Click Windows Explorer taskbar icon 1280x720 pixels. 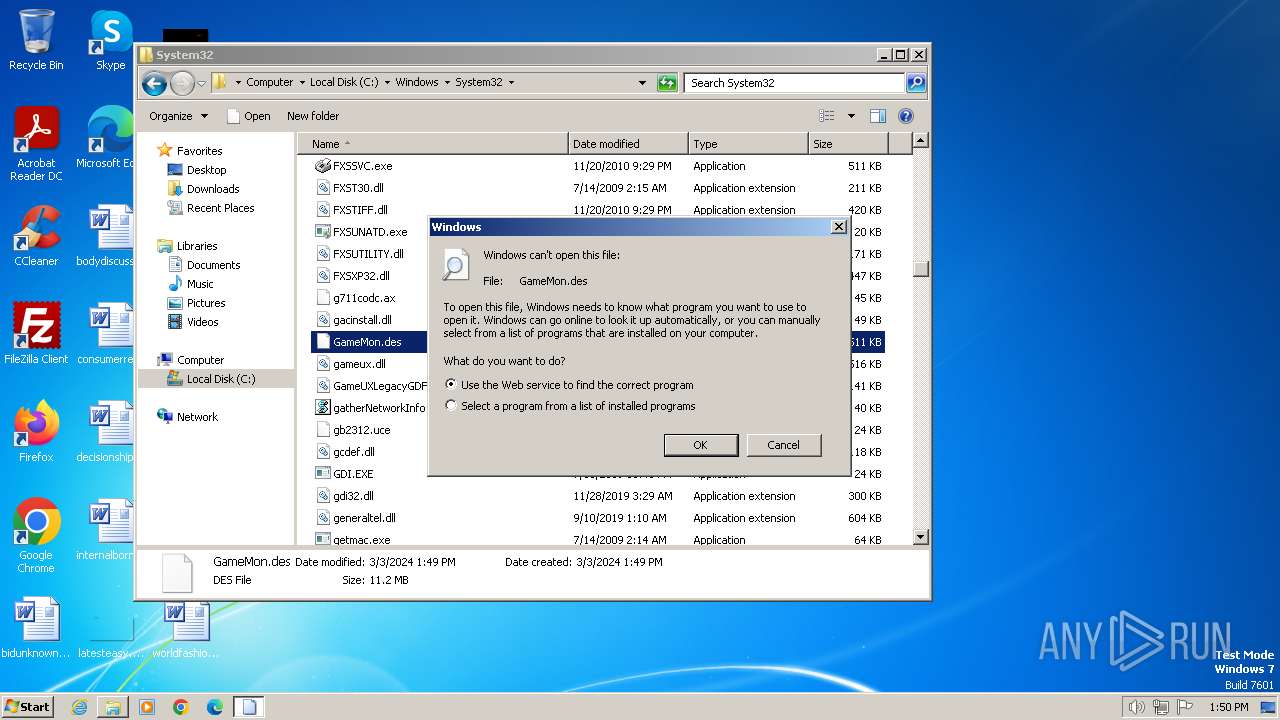pos(113,707)
